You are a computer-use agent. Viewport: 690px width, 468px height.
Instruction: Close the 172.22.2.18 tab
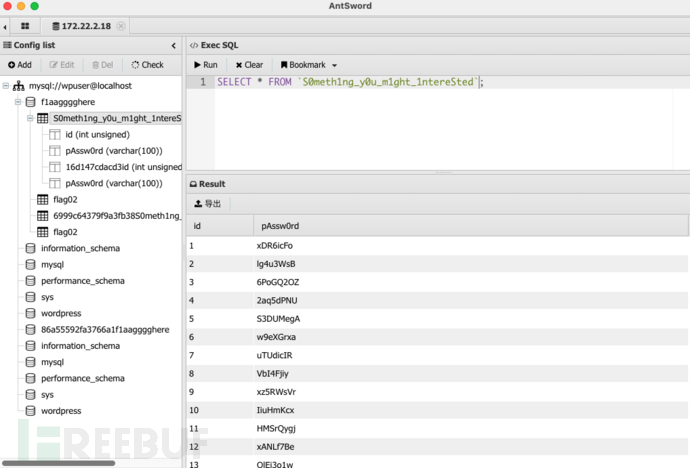(121, 25)
